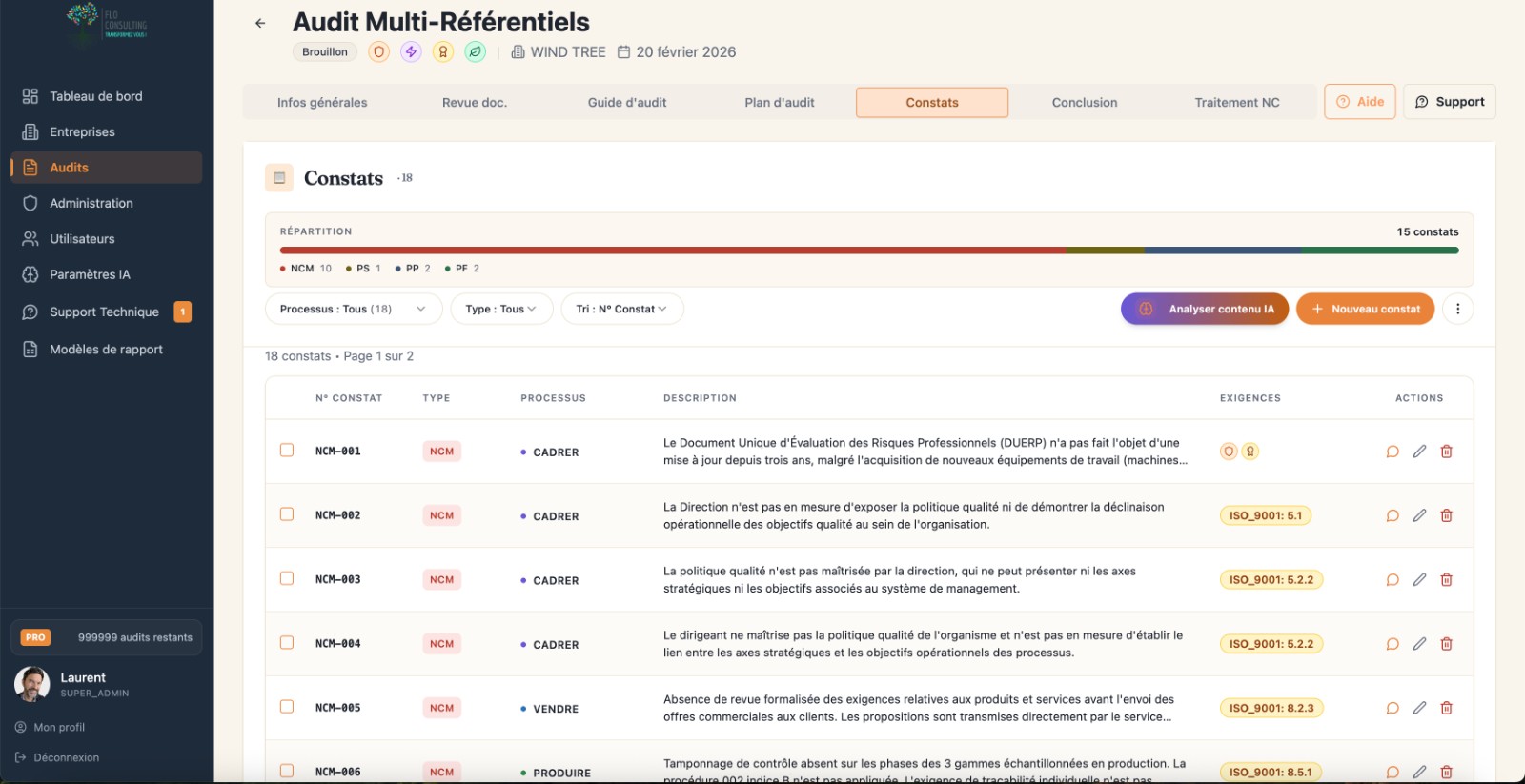Click Nouveau constat button
1525x784 pixels.
(1365, 309)
